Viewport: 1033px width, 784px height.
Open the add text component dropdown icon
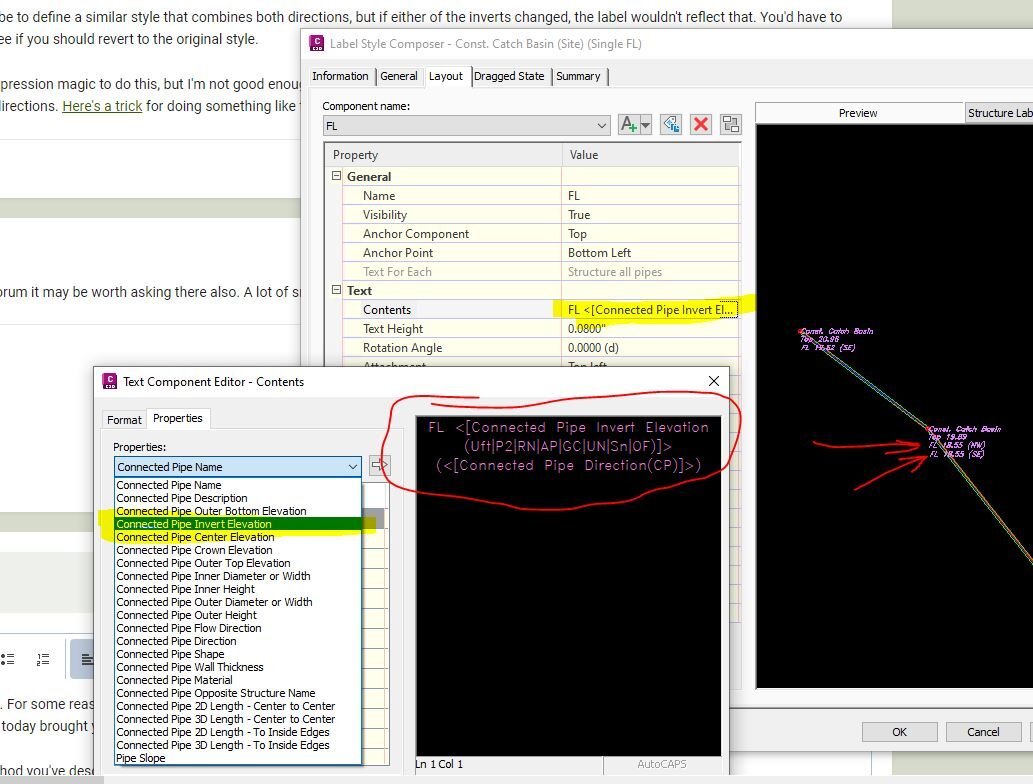pos(628,125)
